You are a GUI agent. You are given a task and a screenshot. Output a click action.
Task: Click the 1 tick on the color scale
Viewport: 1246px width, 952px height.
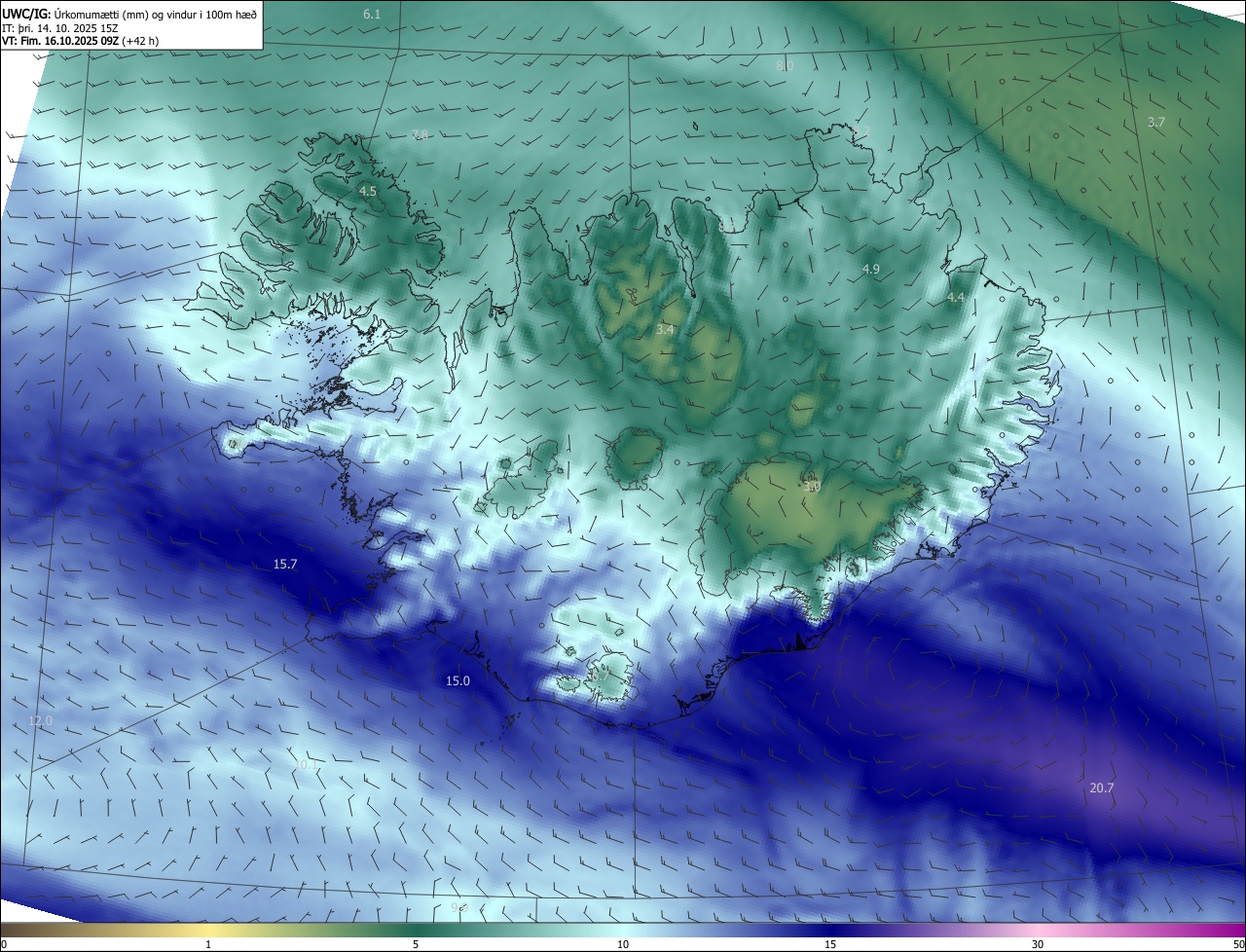click(x=208, y=944)
